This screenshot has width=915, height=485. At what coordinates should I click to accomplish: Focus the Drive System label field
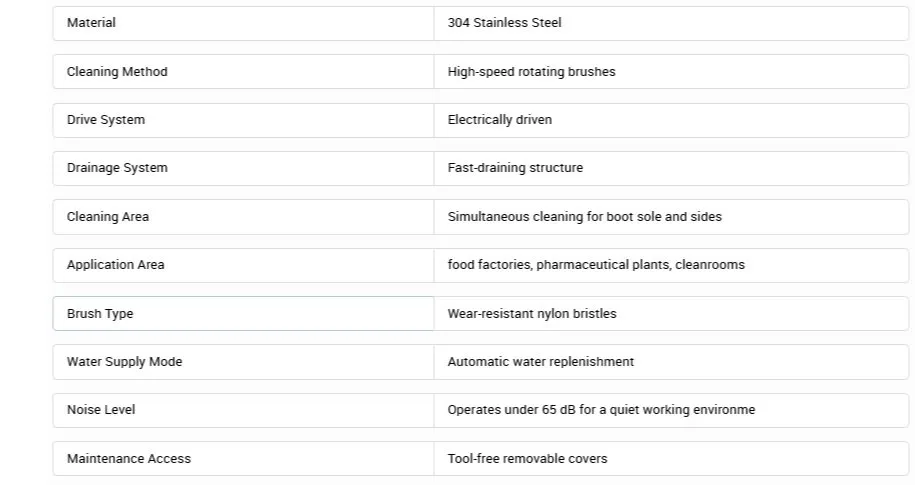[x=243, y=120]
